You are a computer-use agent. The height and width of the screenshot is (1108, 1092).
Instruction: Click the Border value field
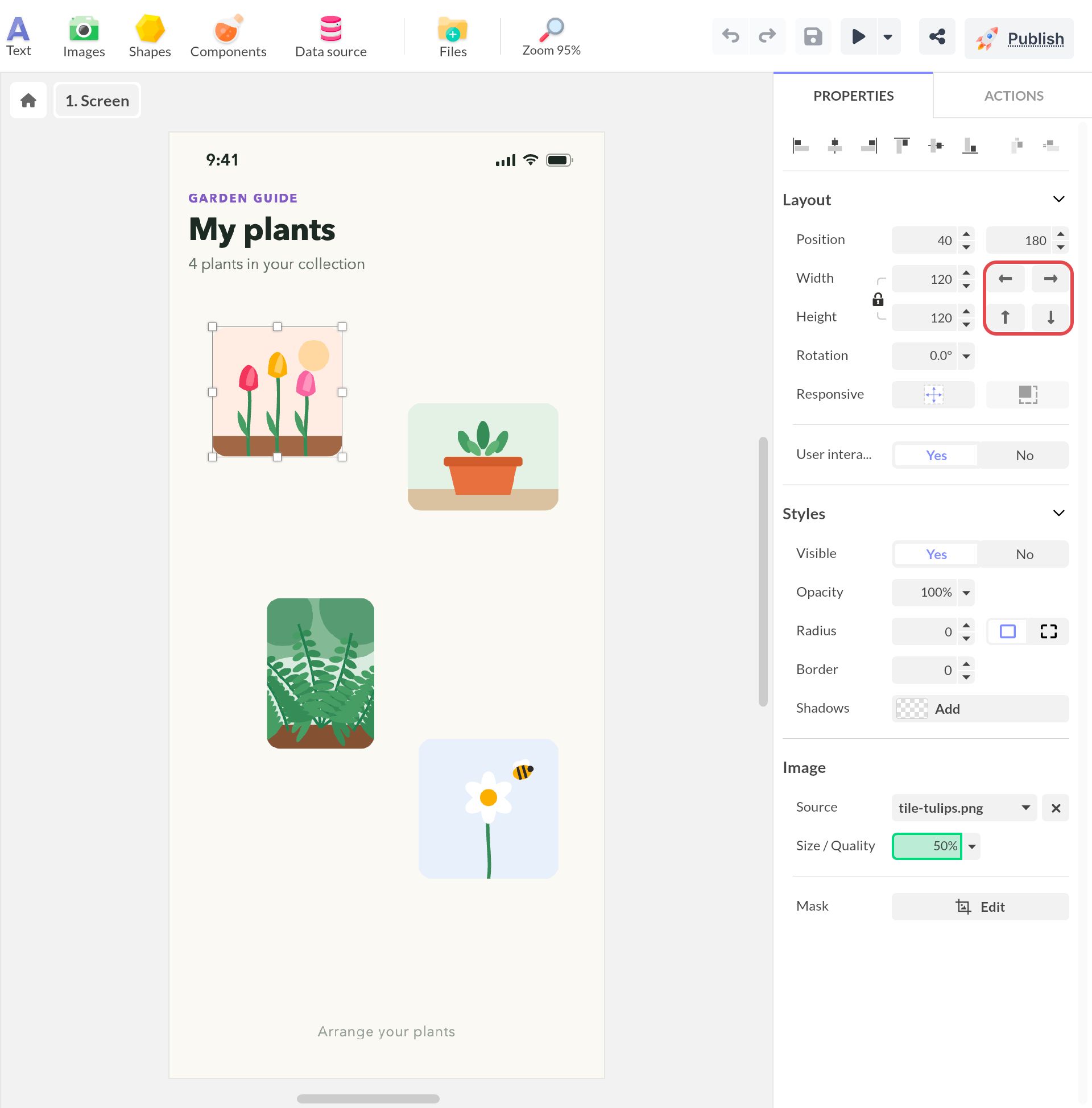924,670
